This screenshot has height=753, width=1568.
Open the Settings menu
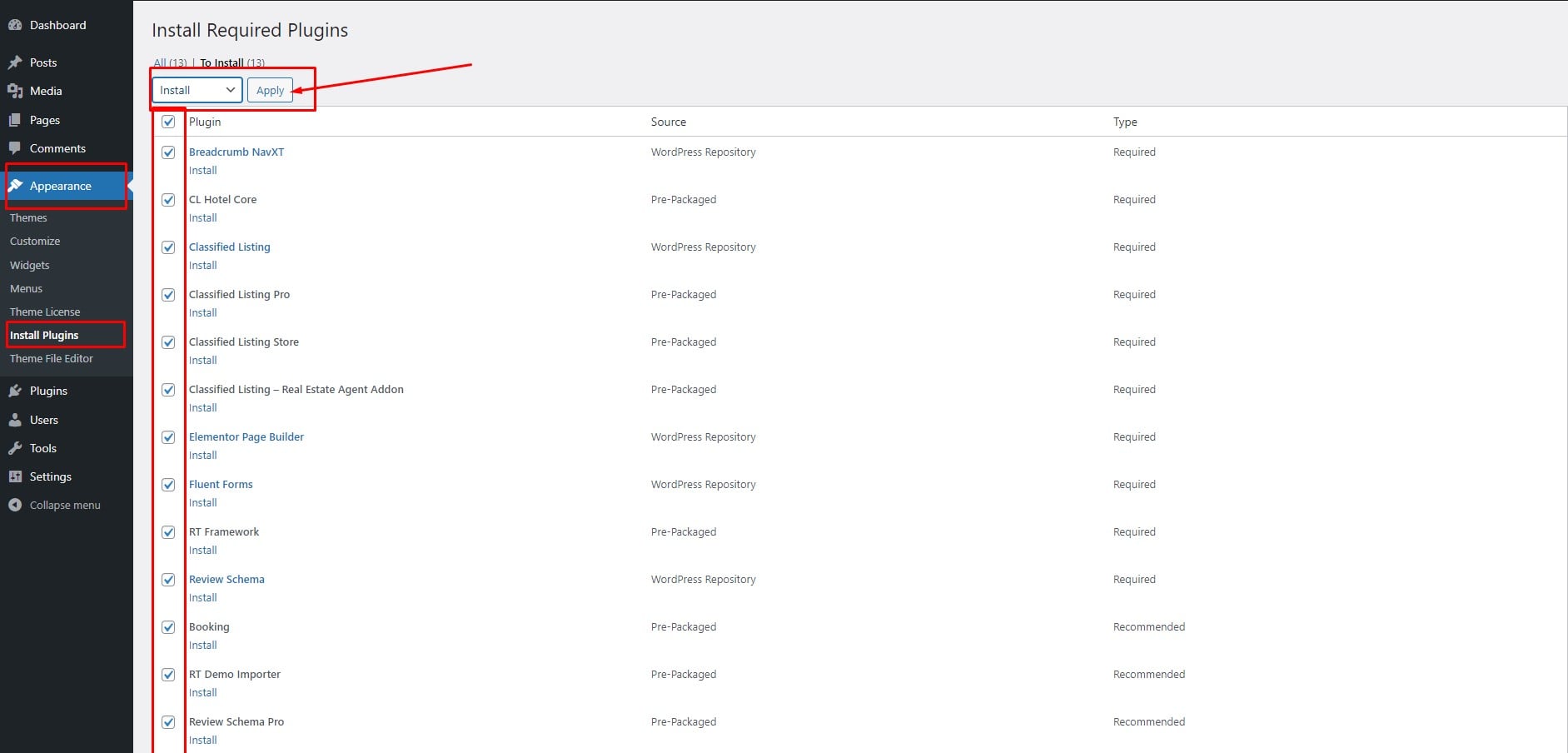51,476
